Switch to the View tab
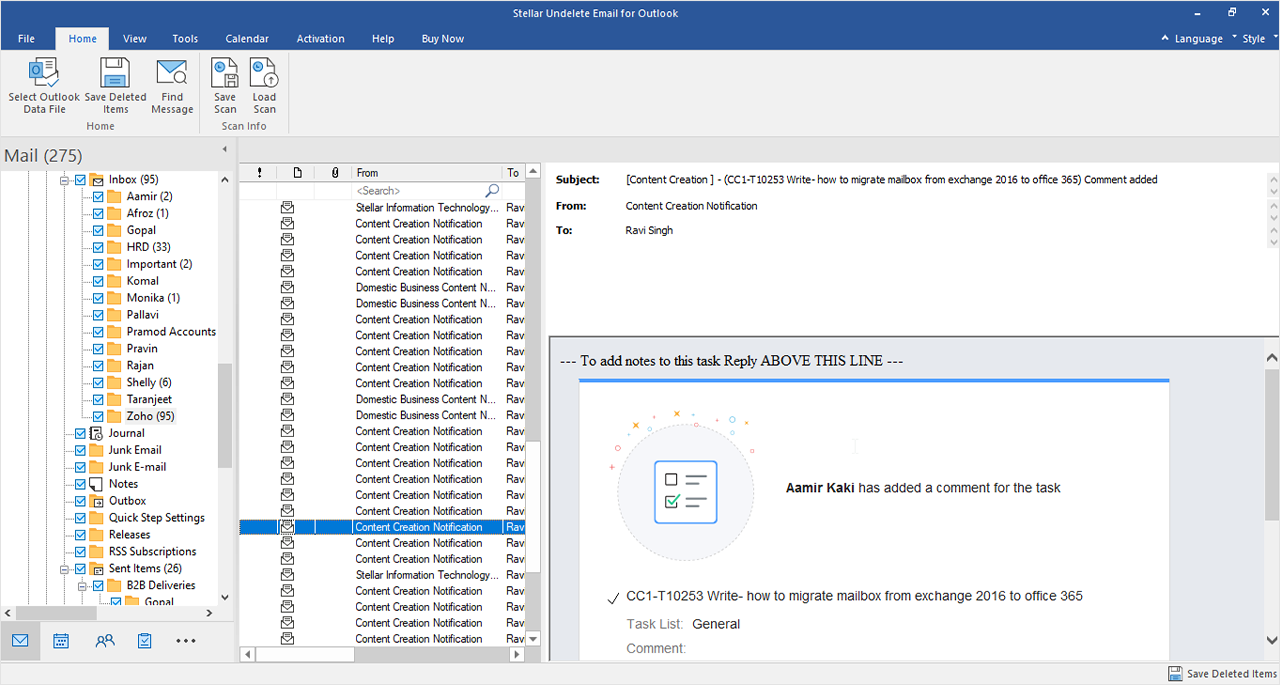The image size is (1280, 685). coord(135,39)
